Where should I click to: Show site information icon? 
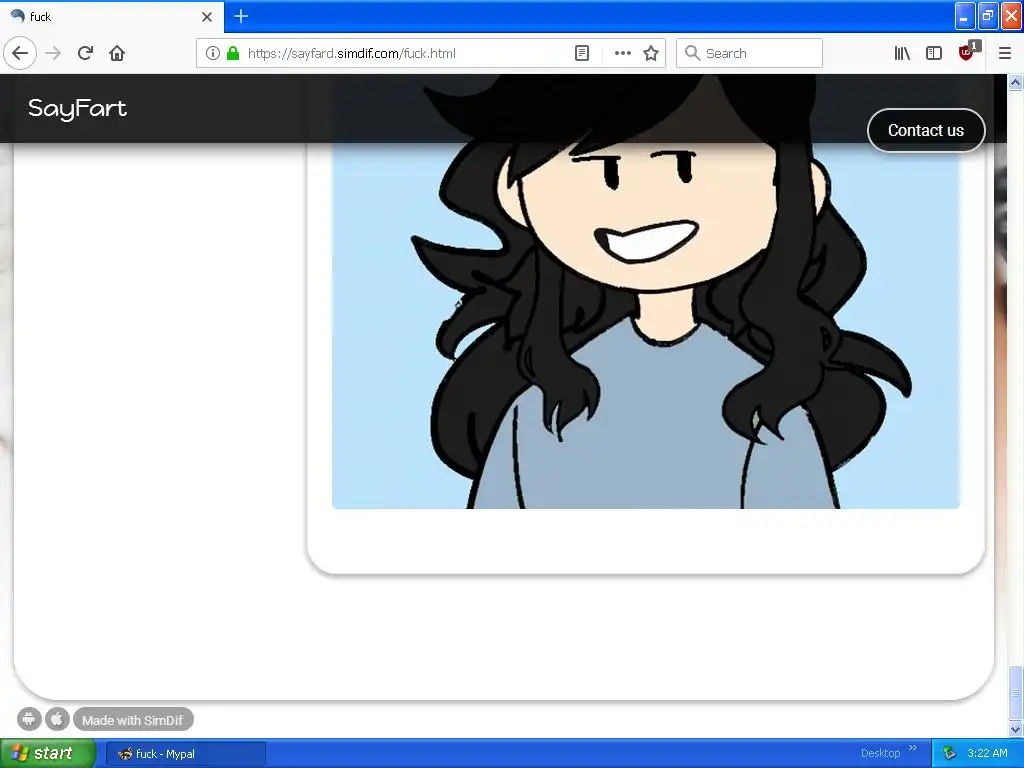coord(212,53)
